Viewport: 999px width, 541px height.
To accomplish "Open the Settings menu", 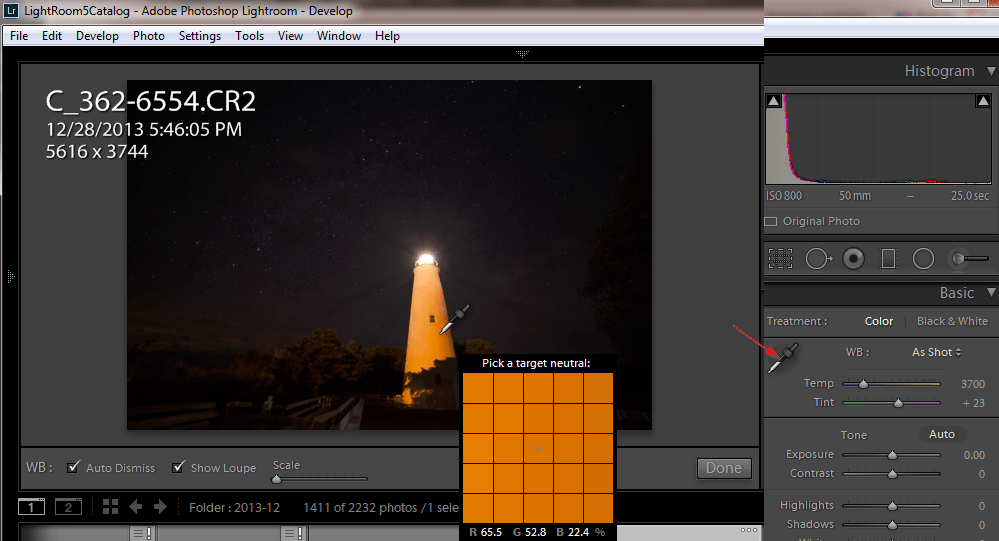I will (200, 36).
